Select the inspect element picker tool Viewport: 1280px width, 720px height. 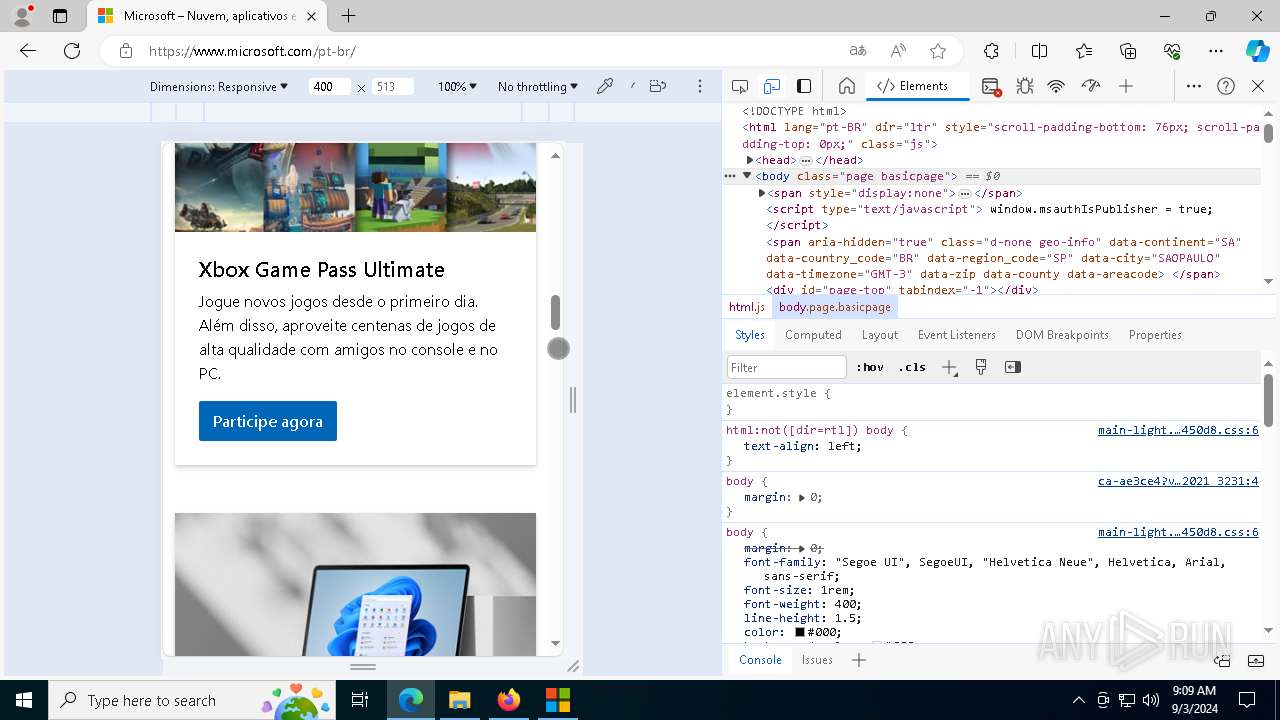(740, 86)
